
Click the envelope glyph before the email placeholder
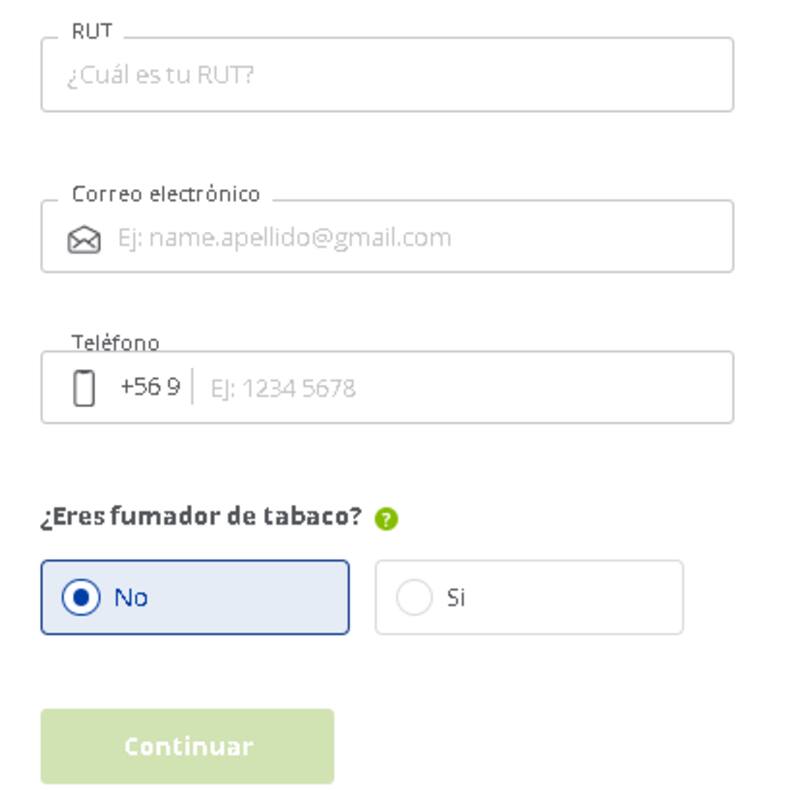(x=85, y=236)
